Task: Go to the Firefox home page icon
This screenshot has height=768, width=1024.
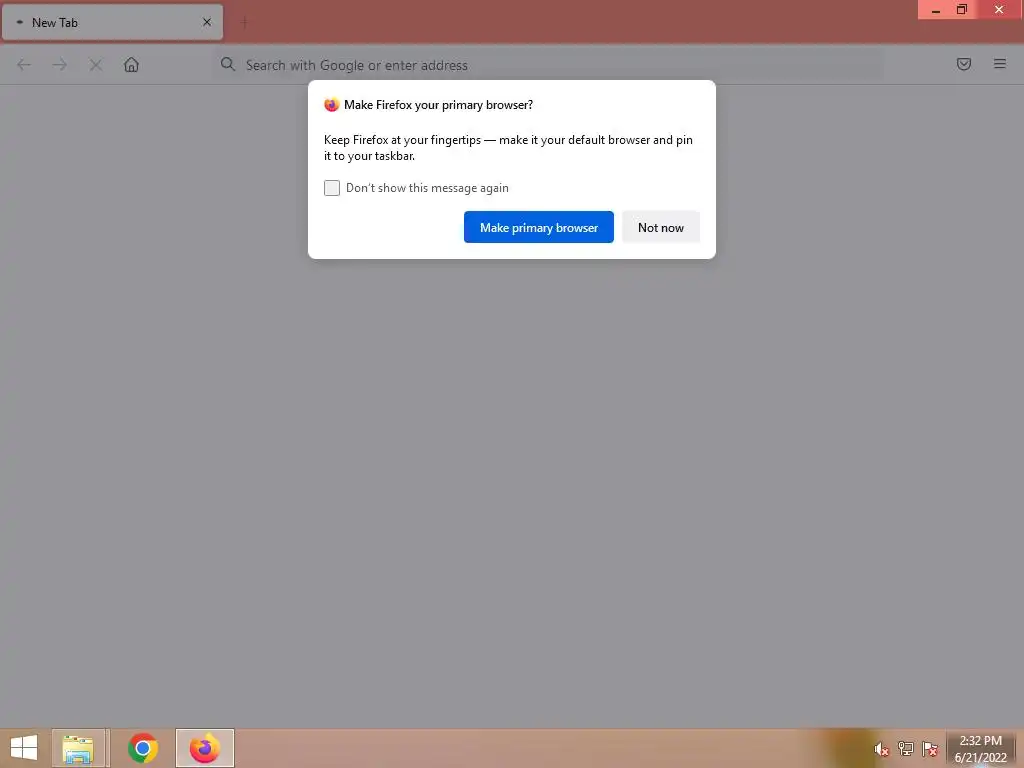Action: click(x=131, y=65)
